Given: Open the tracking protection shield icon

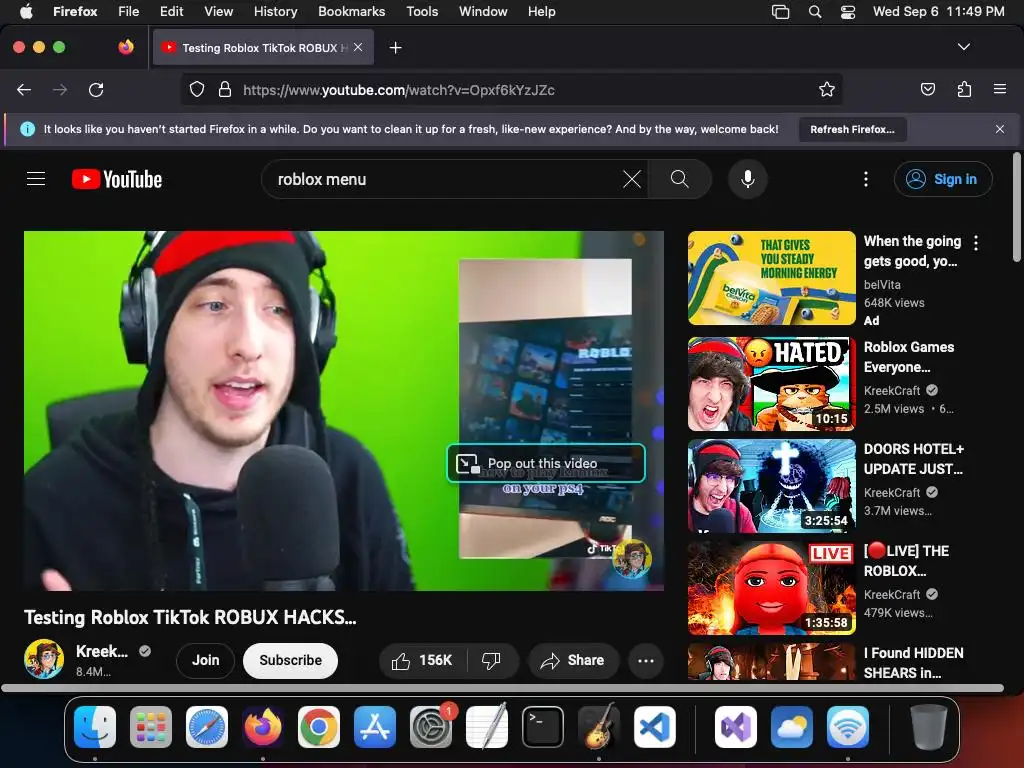Looking at the screenshot, I should pos(197,89).
